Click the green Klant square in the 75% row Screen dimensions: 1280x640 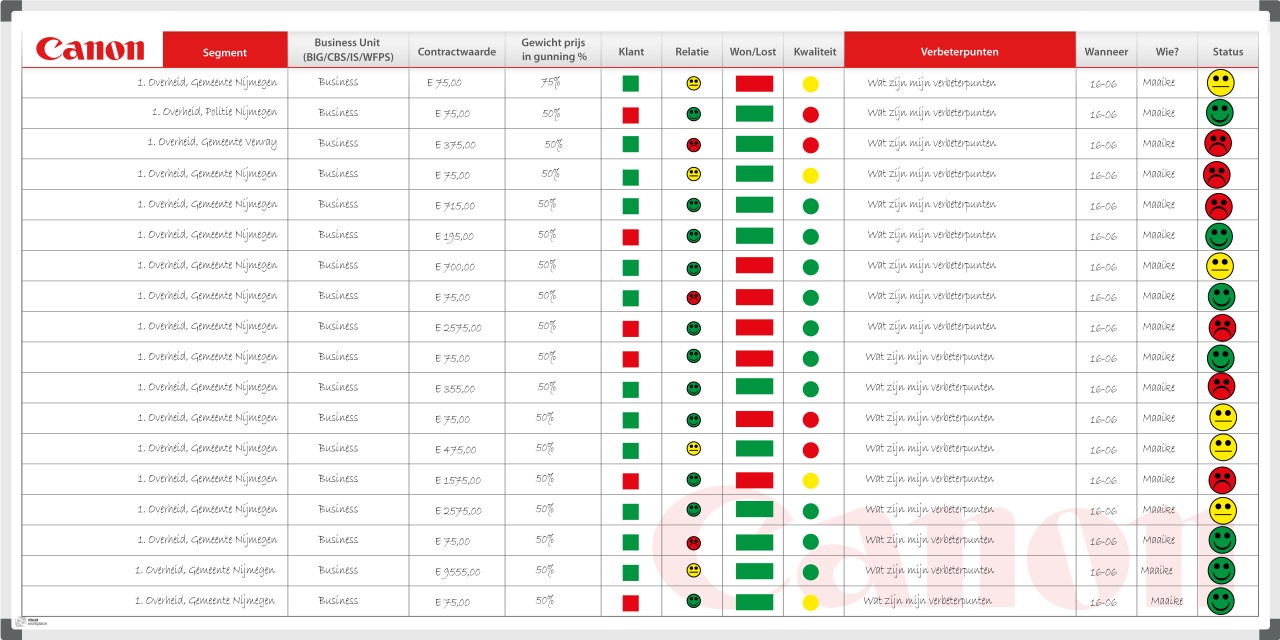630,84
